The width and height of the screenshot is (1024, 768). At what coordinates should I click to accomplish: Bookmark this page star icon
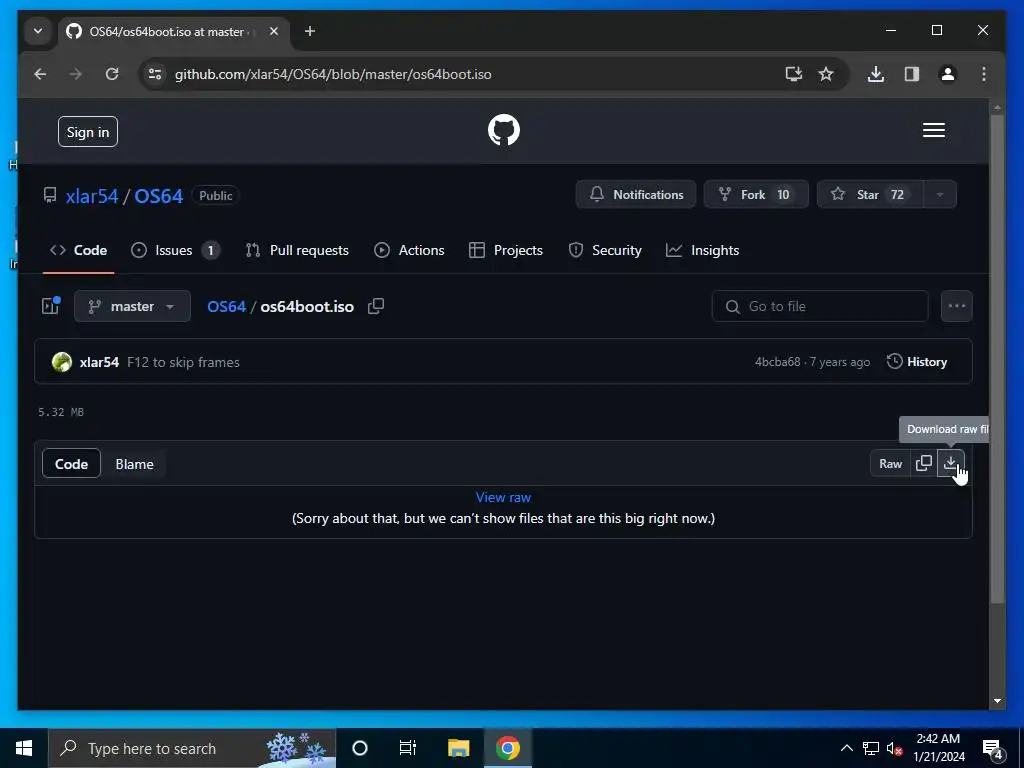click(826, 74)
